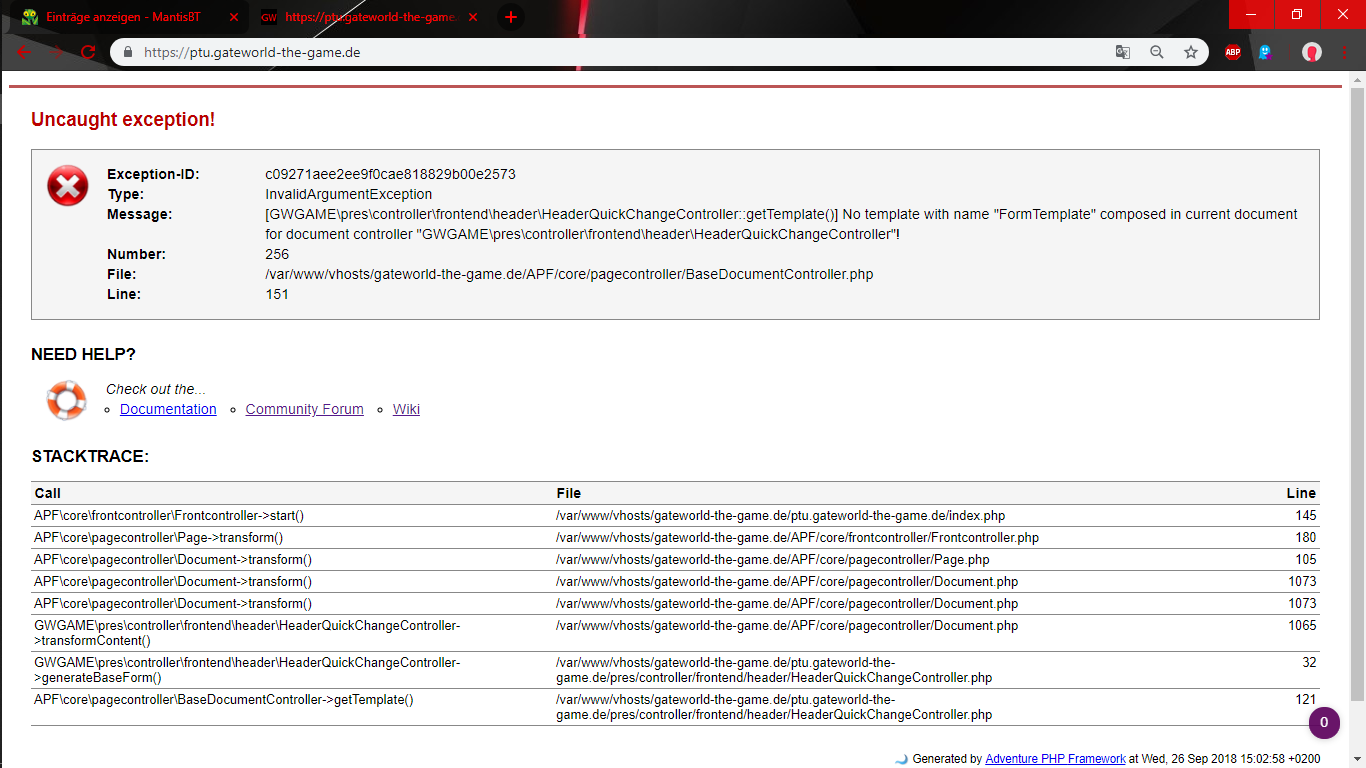Open the Community Forum link
The width and height of the screenshot is (1366, 768).
(x=304, y=409)
